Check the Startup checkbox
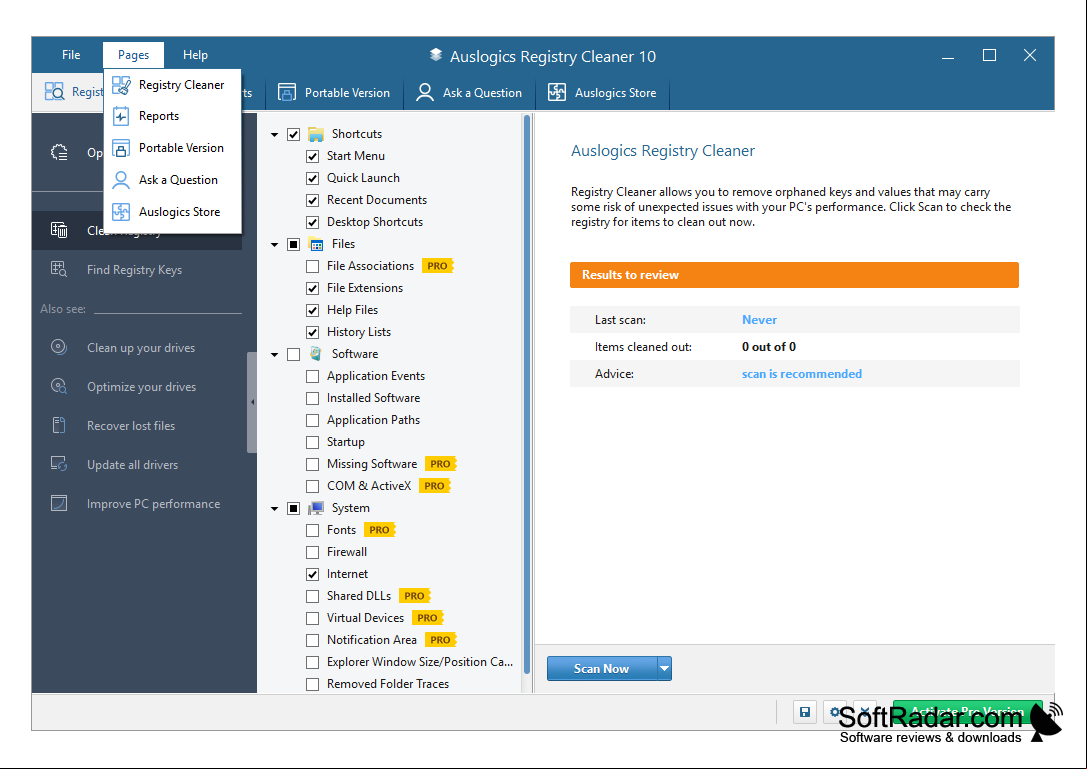Image resolution: width=1087 pixels, height=769 pixels. (x=313, y=442)
